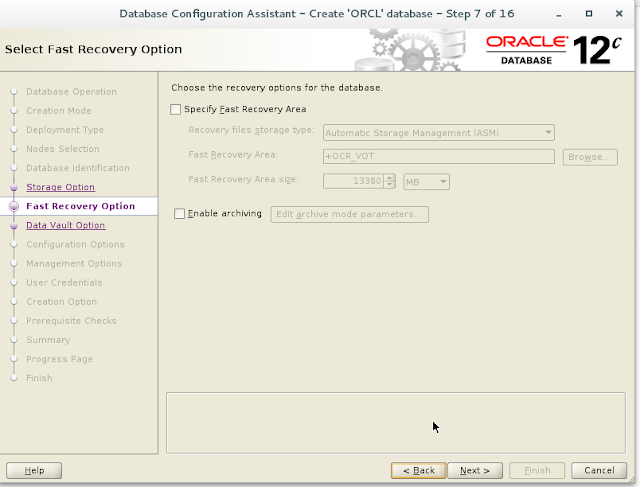Click the Oracle Database 12c logo
640x487 pixels.
tap(553, 50)
